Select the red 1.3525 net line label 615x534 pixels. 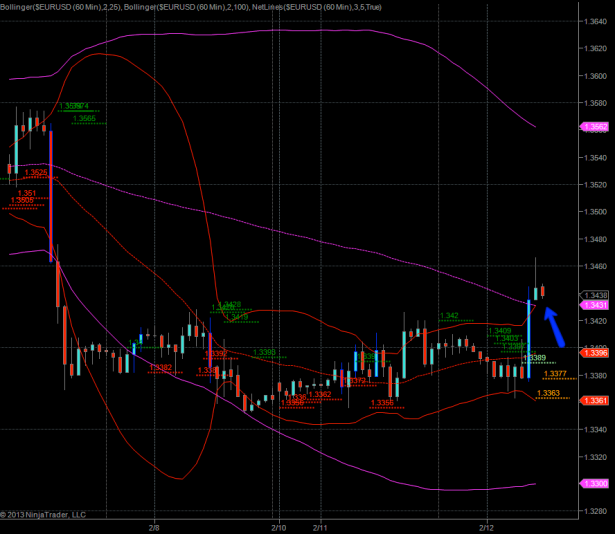click(36, 172)
